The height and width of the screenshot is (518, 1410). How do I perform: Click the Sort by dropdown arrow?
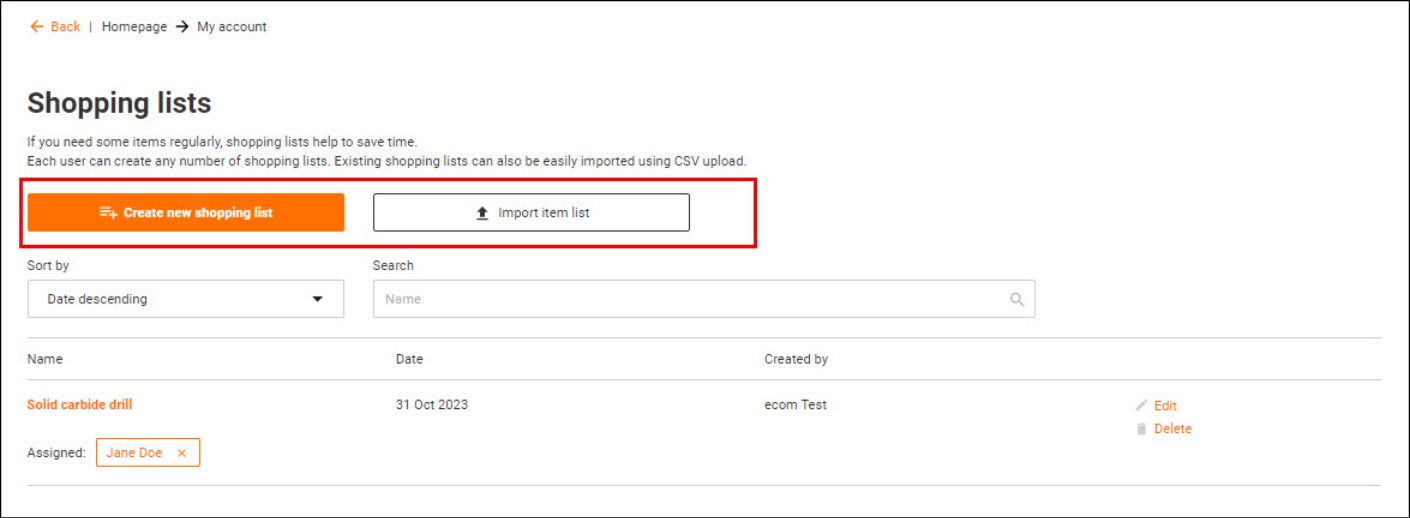click(x=317, y=299)
